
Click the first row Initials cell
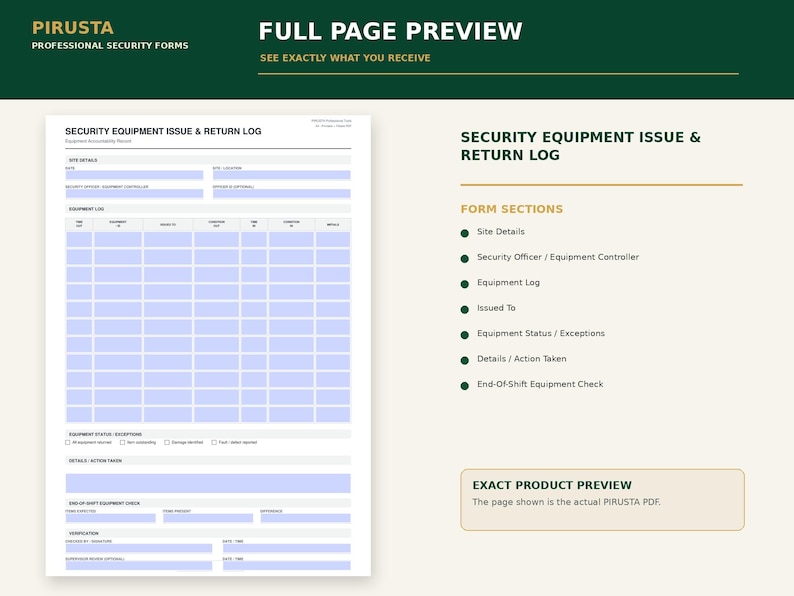point(333,240)
